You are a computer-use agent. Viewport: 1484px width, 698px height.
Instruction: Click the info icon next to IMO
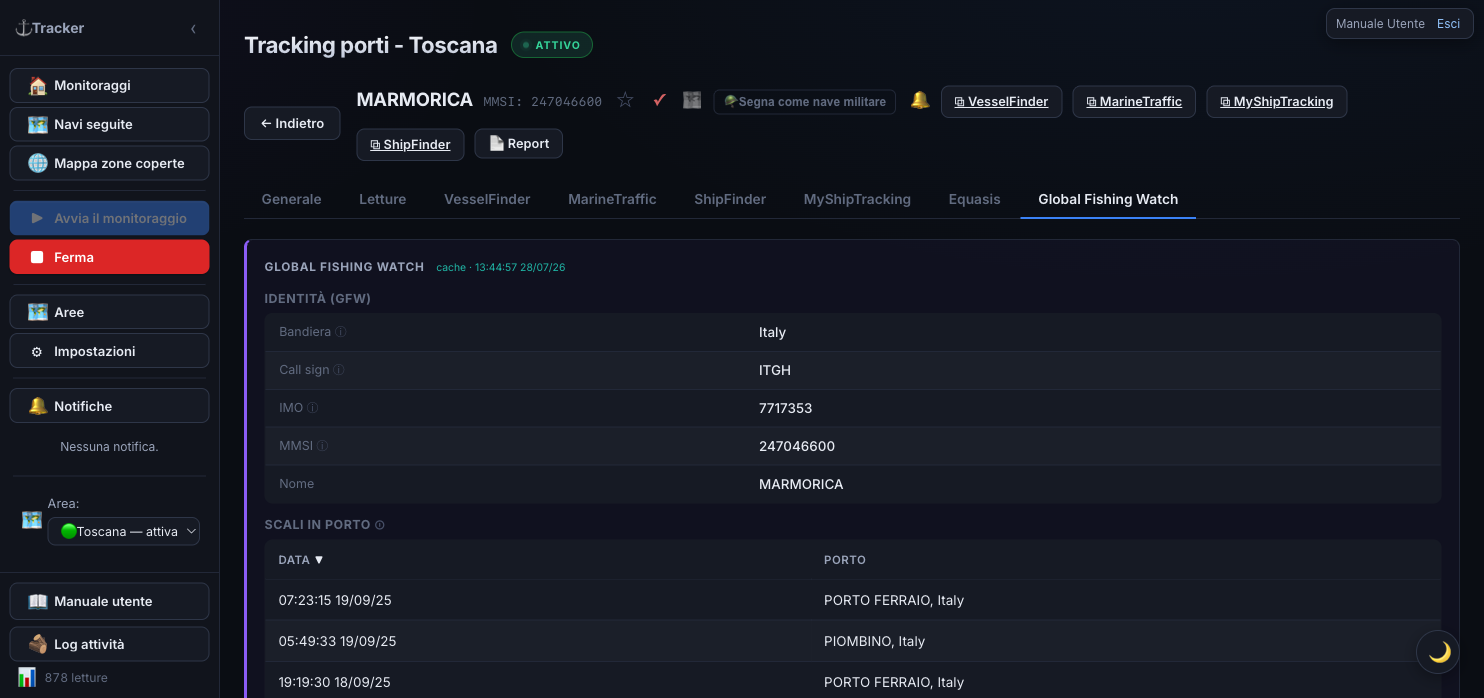pyautogui.click(x=313, y=408)
